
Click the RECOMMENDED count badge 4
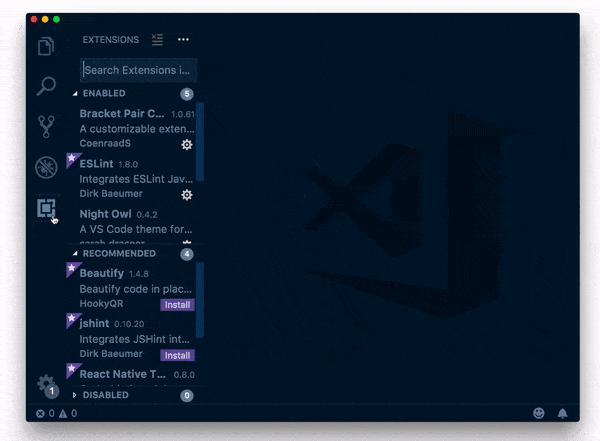click(x=187, y=254)
